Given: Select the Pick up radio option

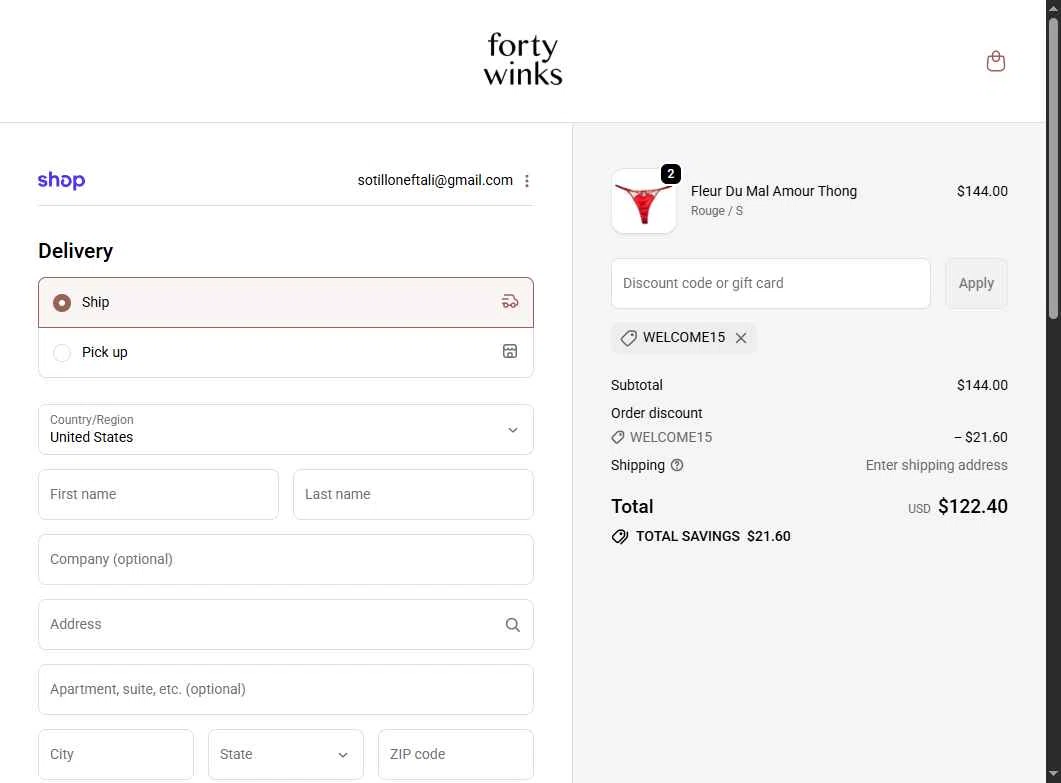Looking at the screenshot, I should pos(62,353).
